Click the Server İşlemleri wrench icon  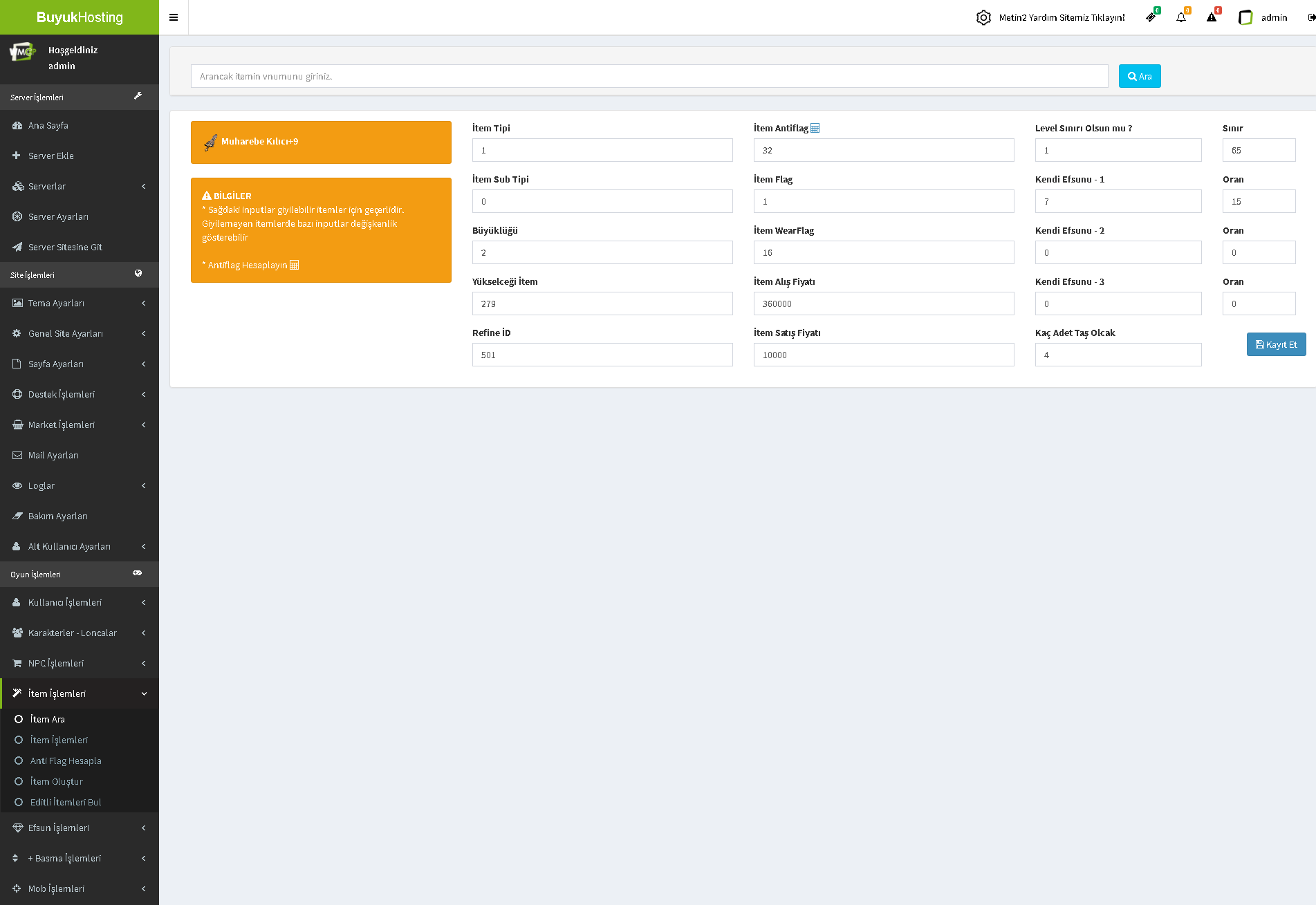coord(138,97)
